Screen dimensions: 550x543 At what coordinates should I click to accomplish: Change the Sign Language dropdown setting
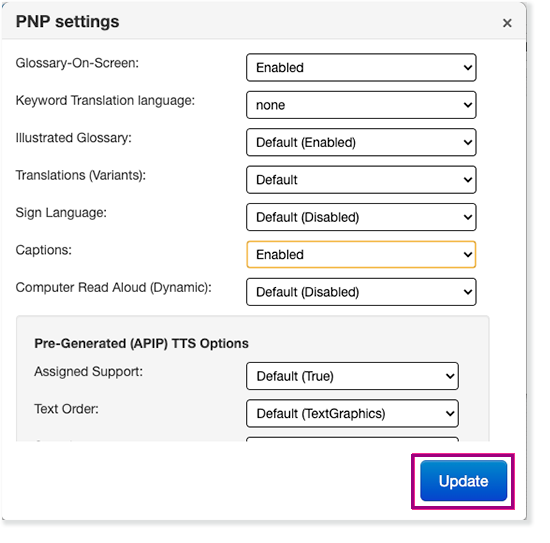tap(361, 217)
